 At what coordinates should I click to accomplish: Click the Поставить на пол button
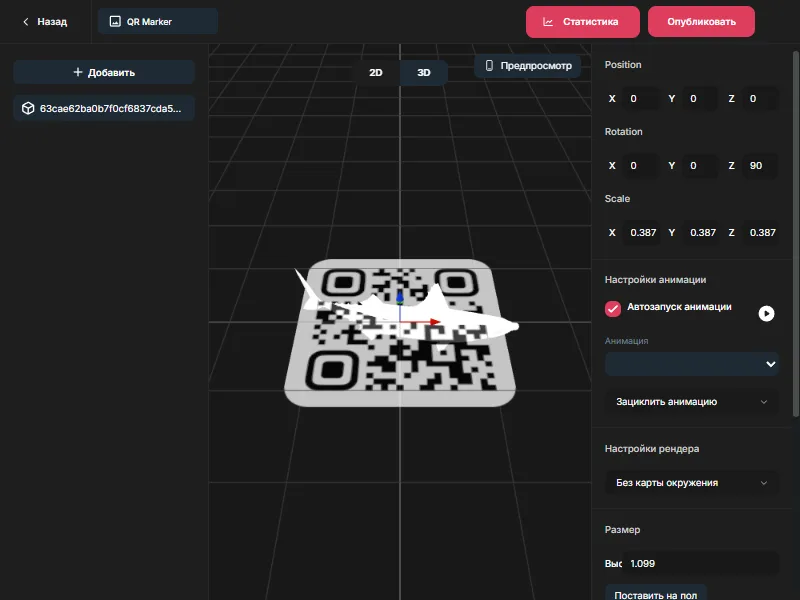coord(656,594)
